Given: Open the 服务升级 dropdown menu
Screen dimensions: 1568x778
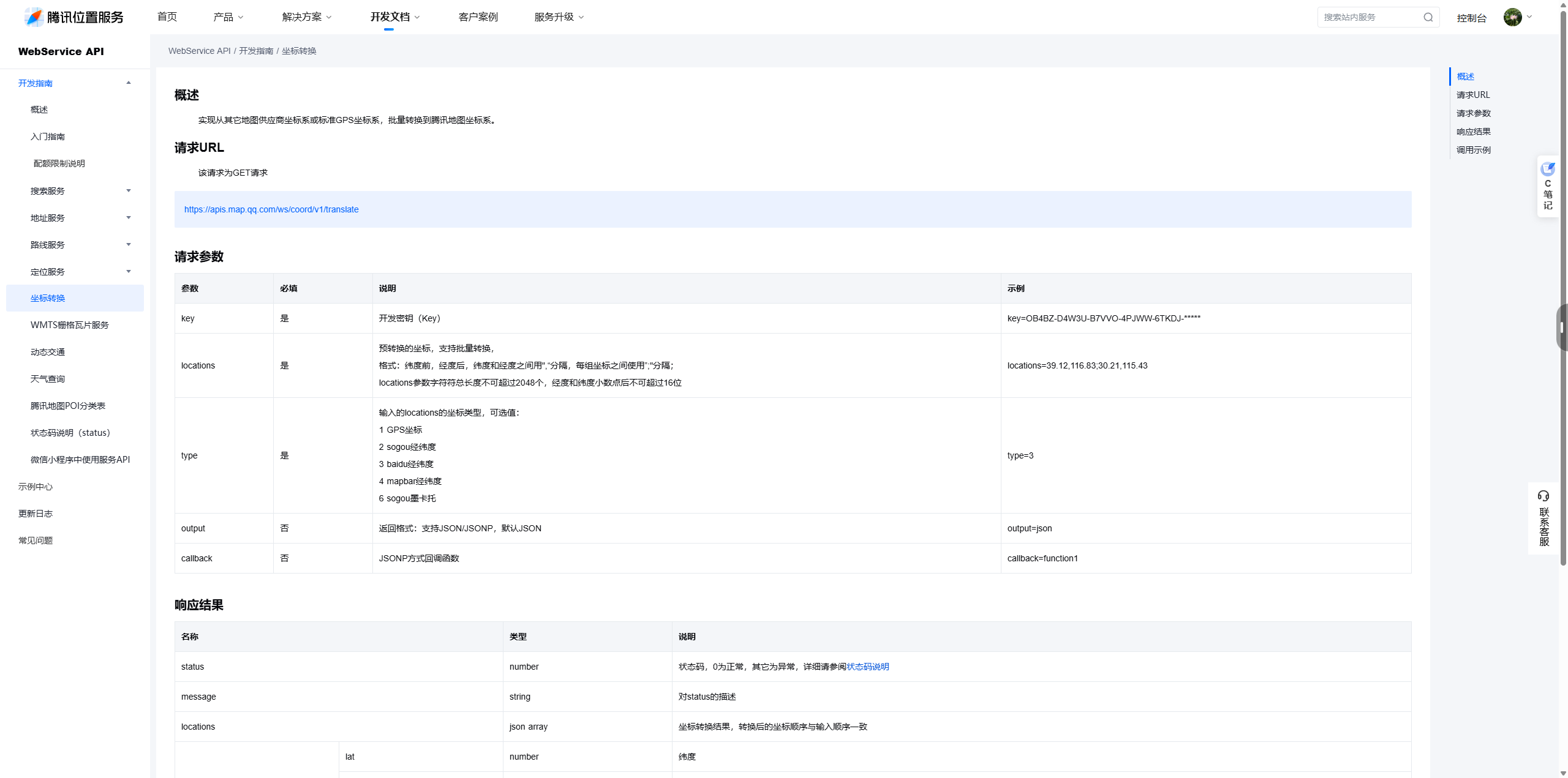Looking at the screenshot, I should coord(559,17).
